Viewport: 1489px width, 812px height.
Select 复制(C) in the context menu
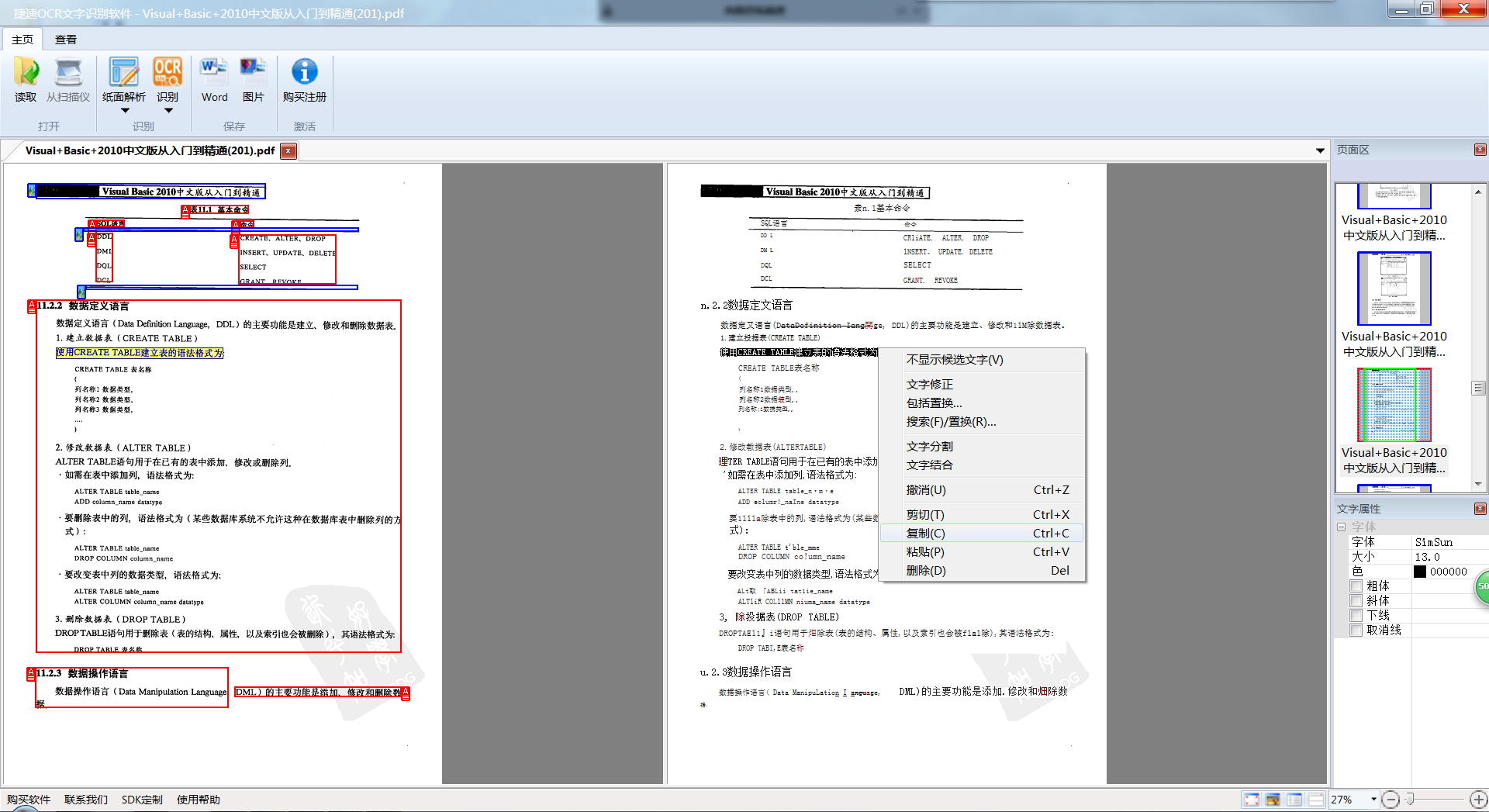click(x=982, y=534)
